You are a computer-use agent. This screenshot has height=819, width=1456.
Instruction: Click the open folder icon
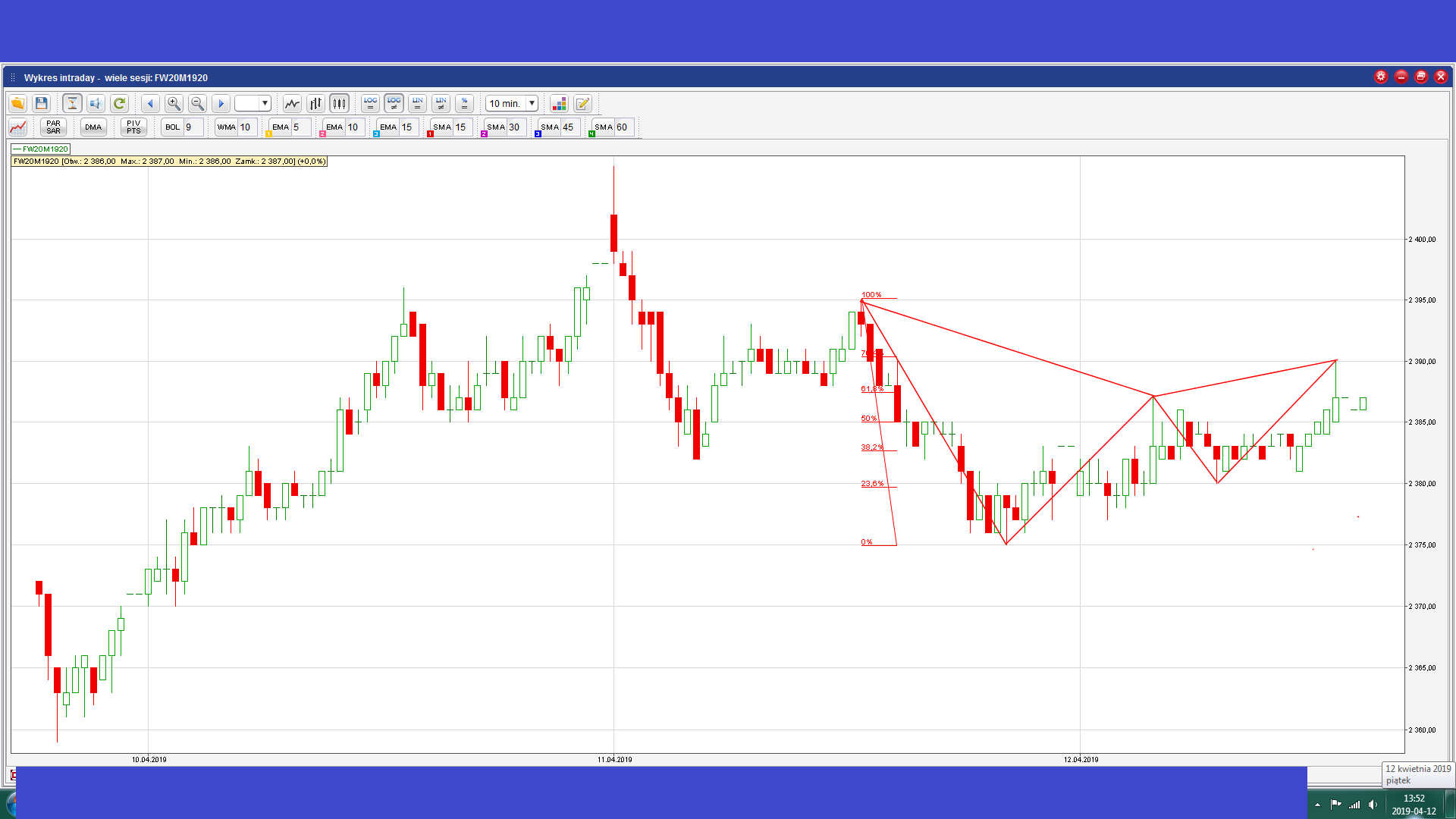(17, 103)
